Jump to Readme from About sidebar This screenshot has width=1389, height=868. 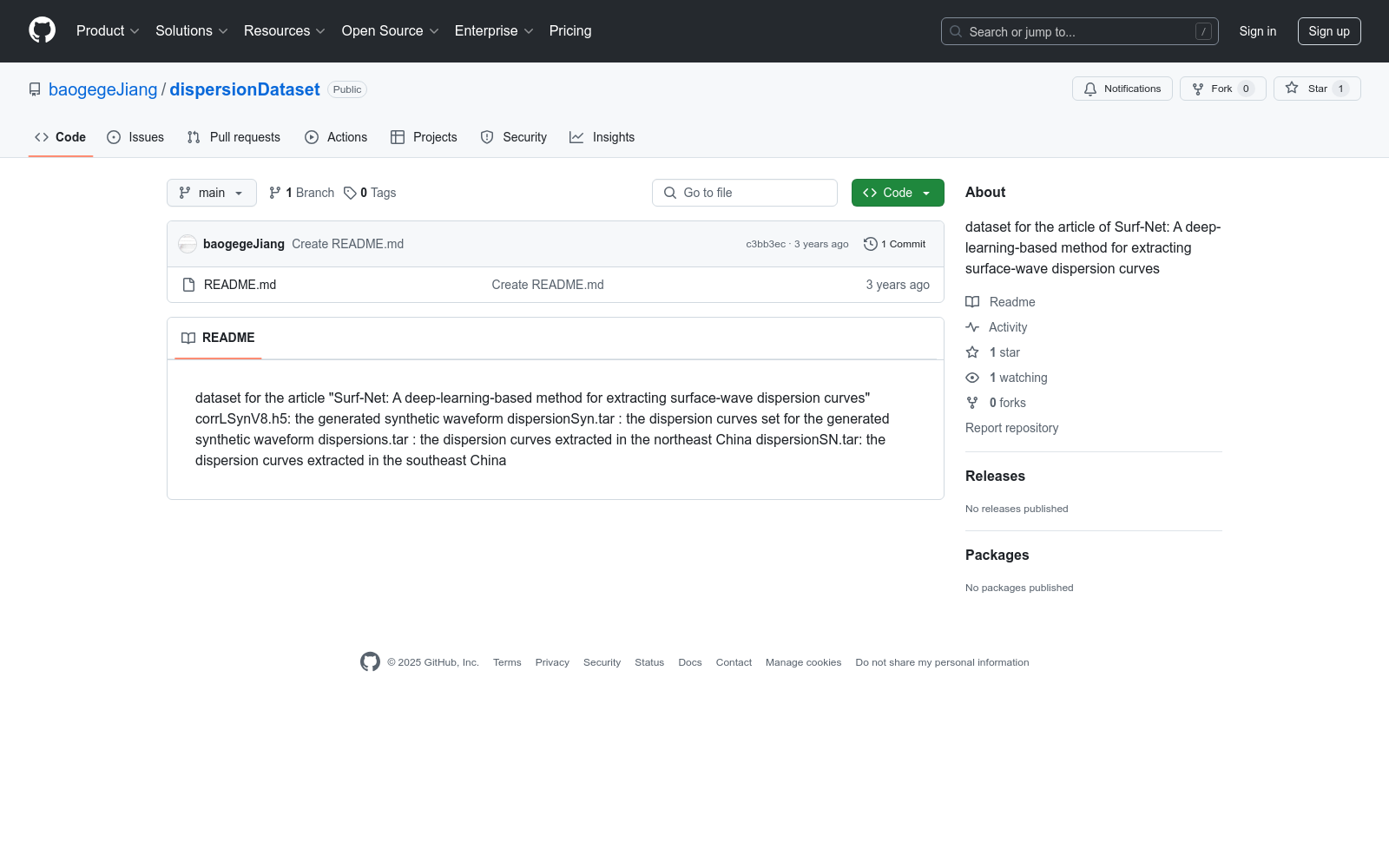1001,302
